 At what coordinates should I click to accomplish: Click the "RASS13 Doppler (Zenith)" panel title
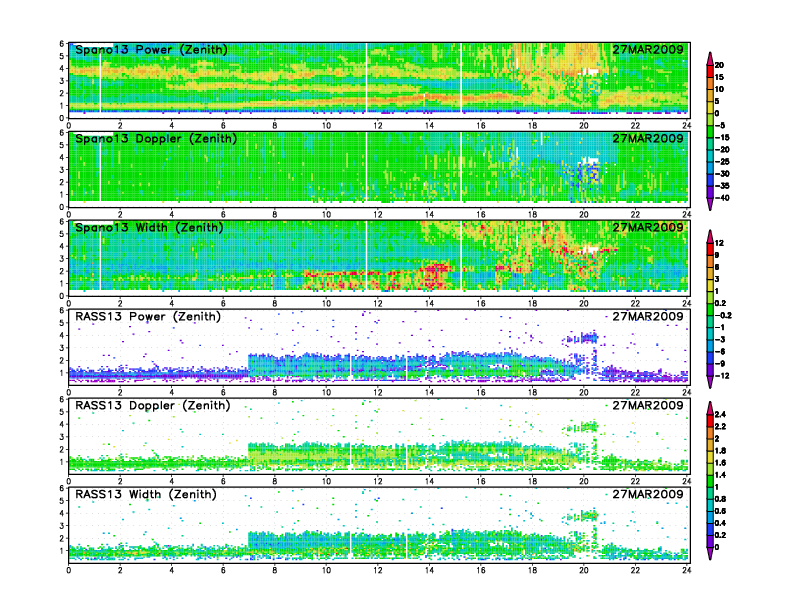click(x=153, y=405)
